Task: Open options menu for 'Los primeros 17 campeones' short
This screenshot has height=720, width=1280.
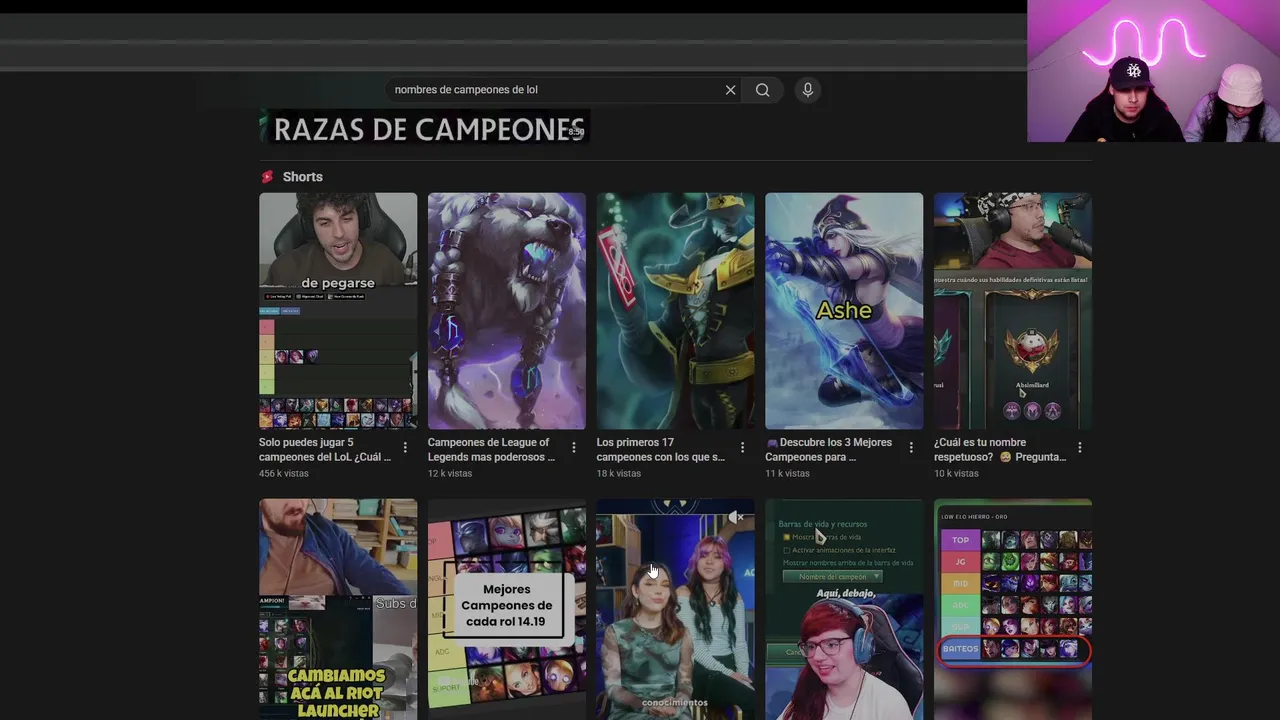Action: point(742,448)
